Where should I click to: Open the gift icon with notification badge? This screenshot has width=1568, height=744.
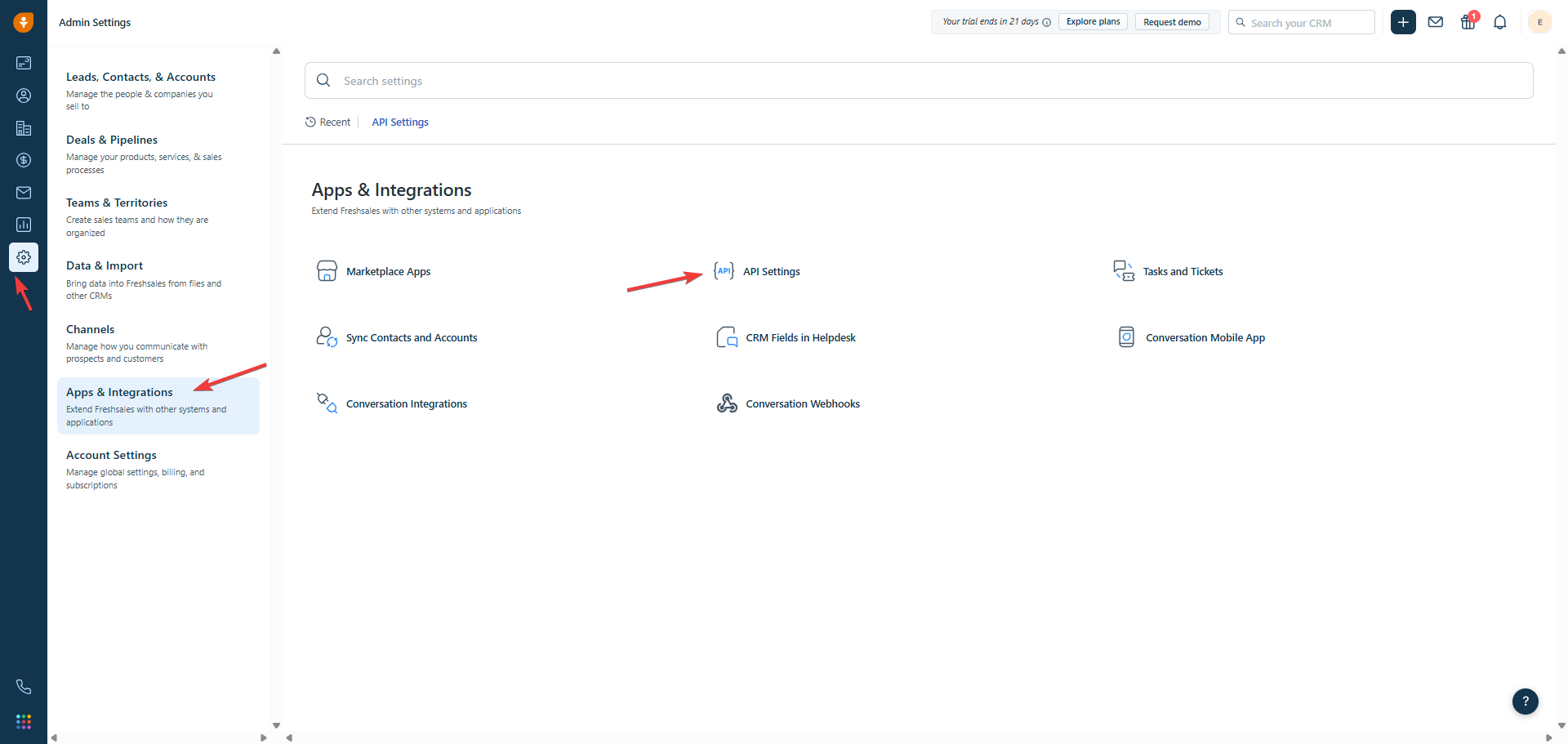click(1468, 21)
